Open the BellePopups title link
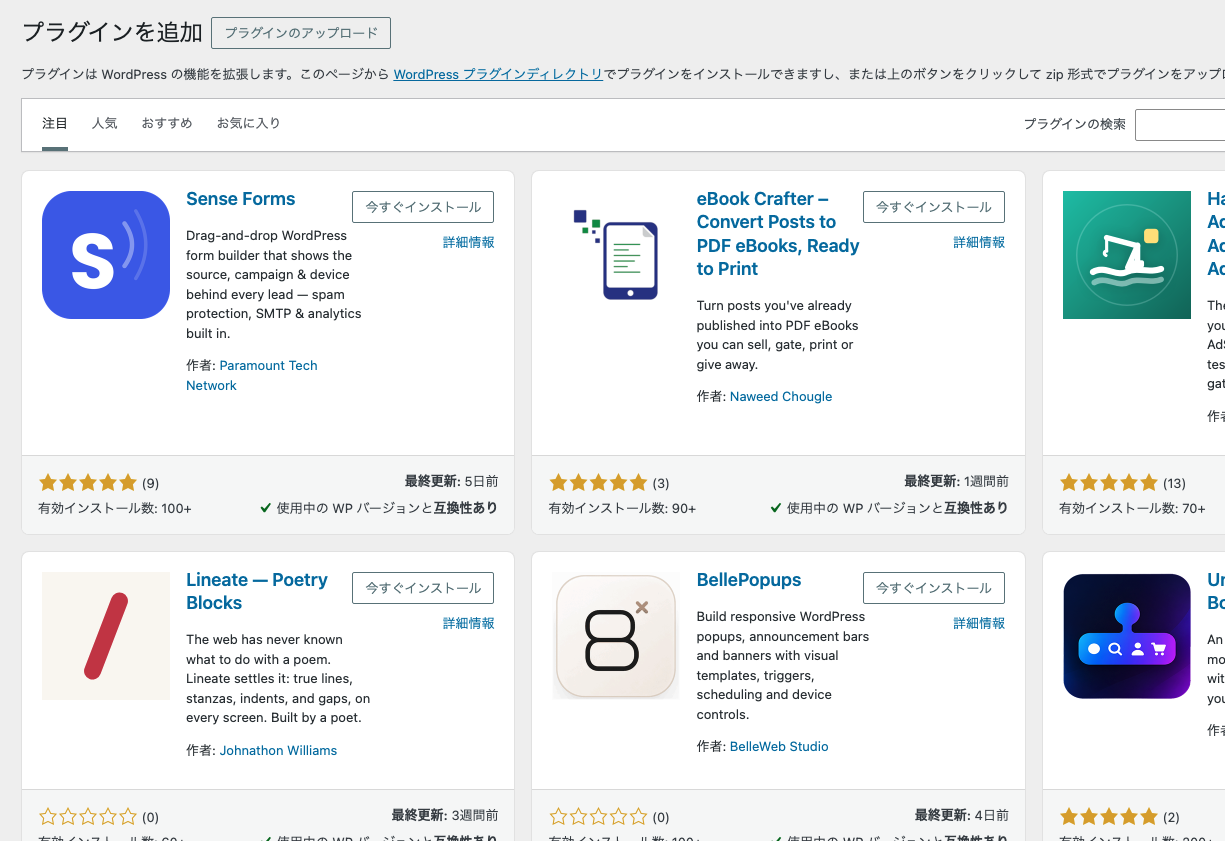 tap(749, 580)
